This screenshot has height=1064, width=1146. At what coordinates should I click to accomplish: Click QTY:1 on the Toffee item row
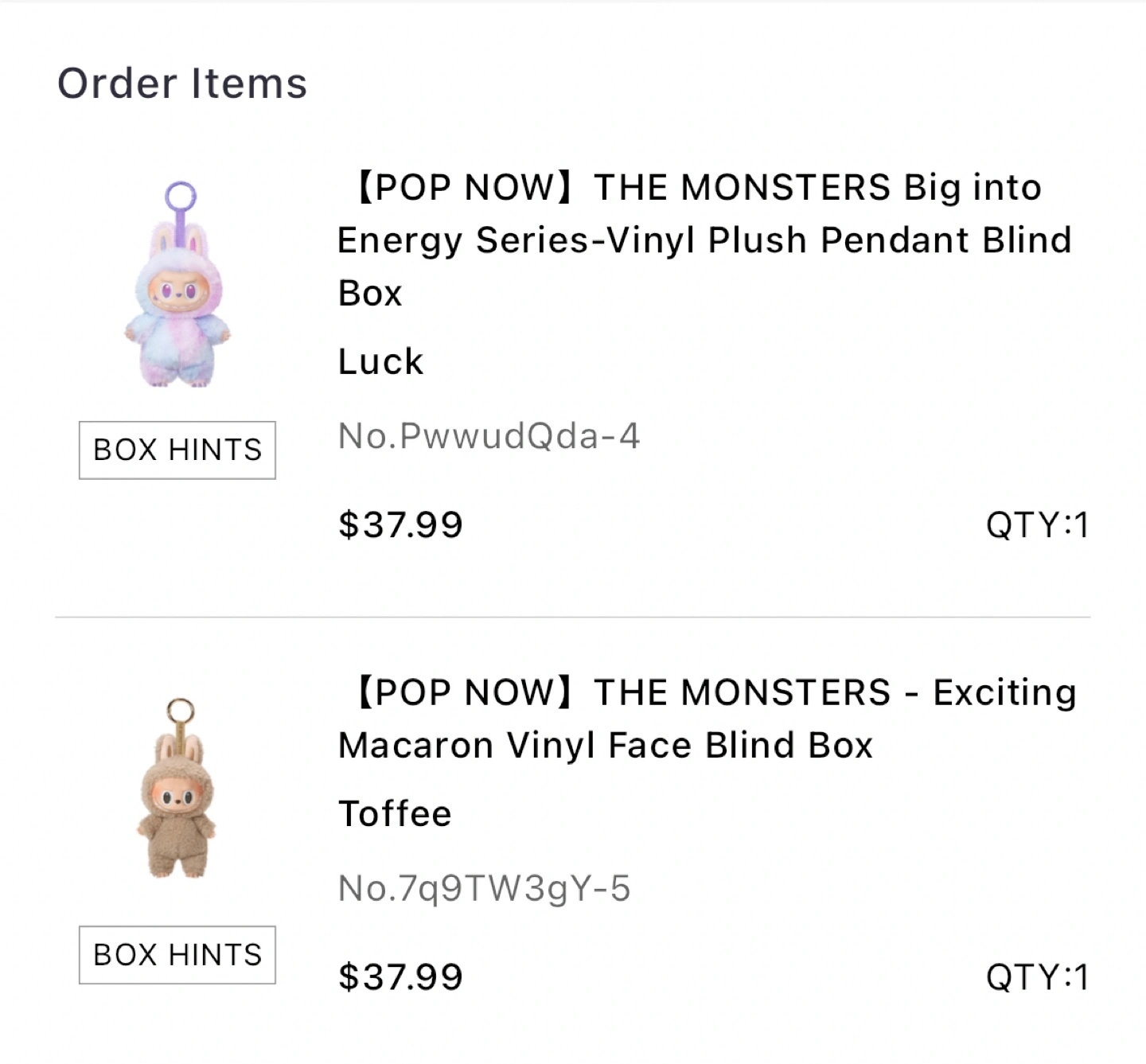coord(1036,977)
